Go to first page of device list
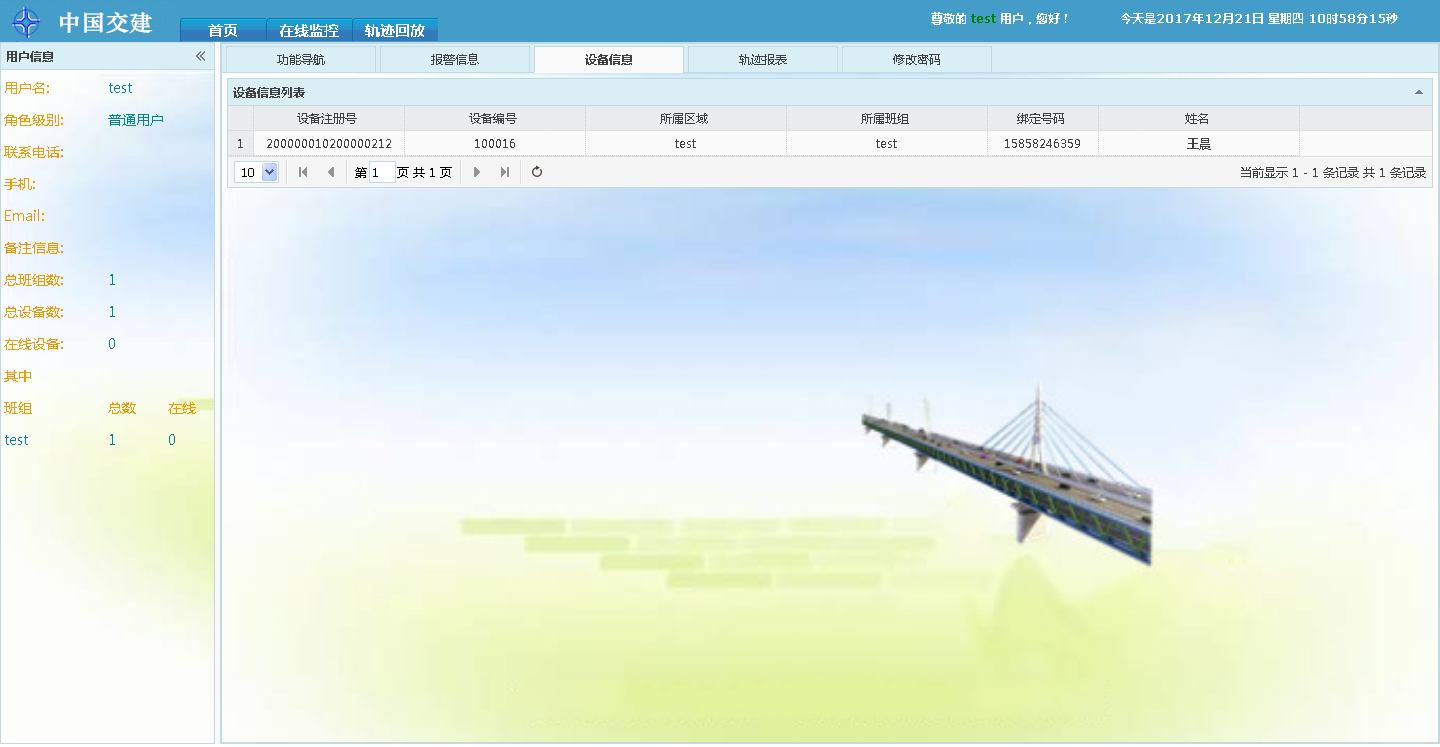Screen dimensions: 1440x747 tap(303, 172)
